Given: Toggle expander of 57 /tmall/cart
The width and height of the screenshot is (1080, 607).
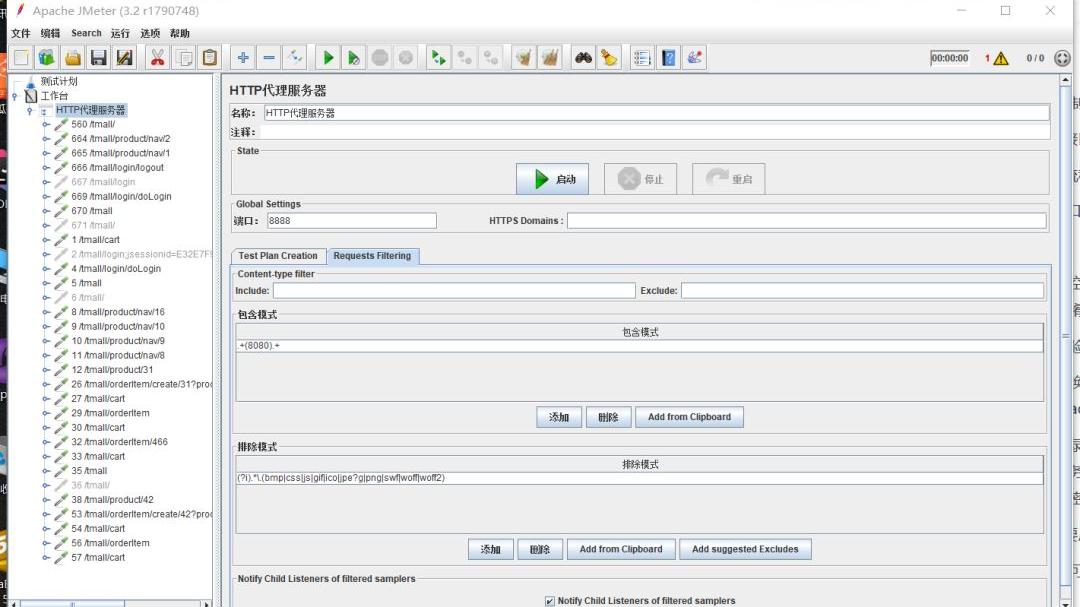Looking at the screenshot, I should [x=45, y=558].
